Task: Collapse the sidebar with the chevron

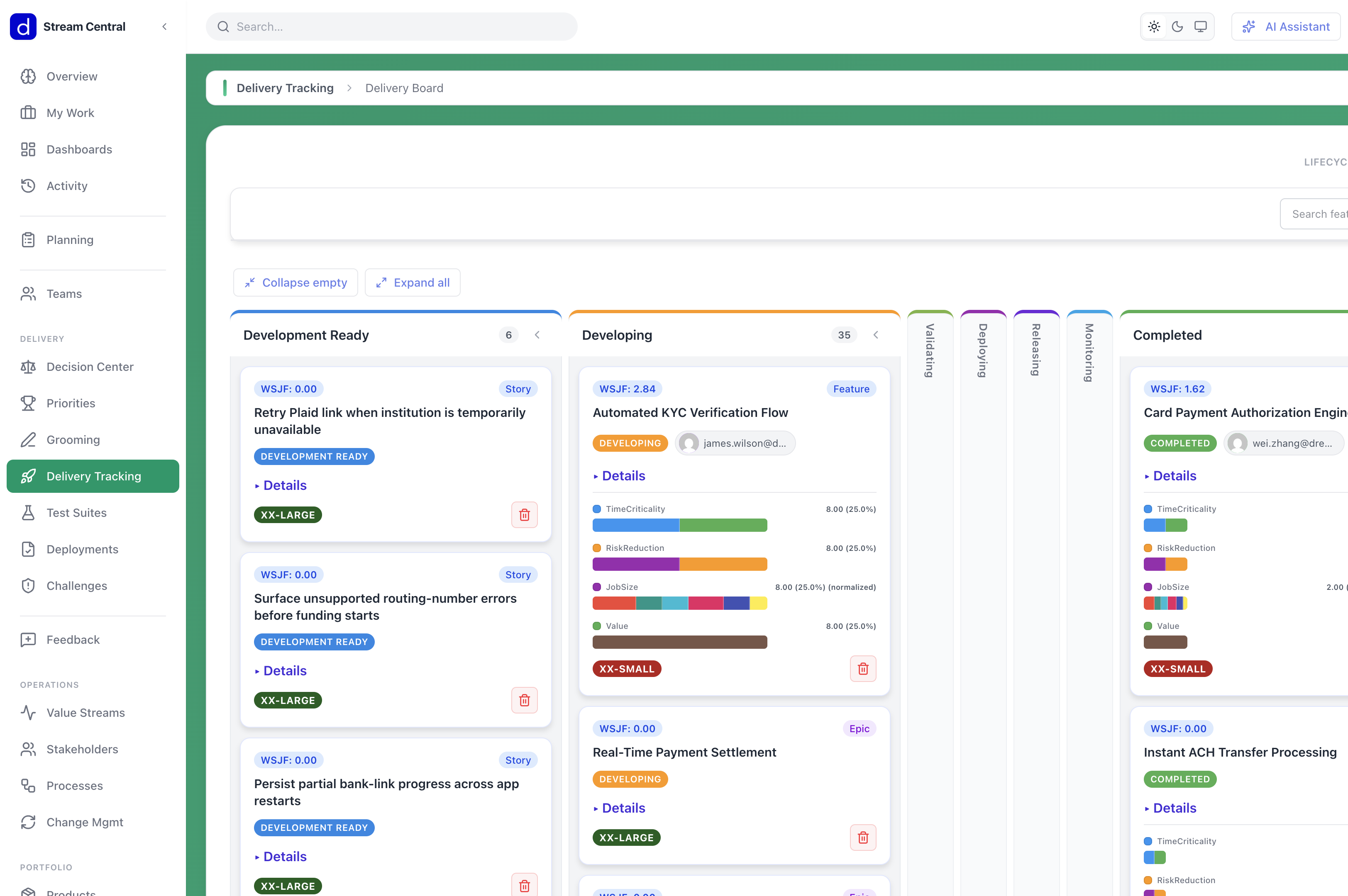Action: [x=165, y=27]
